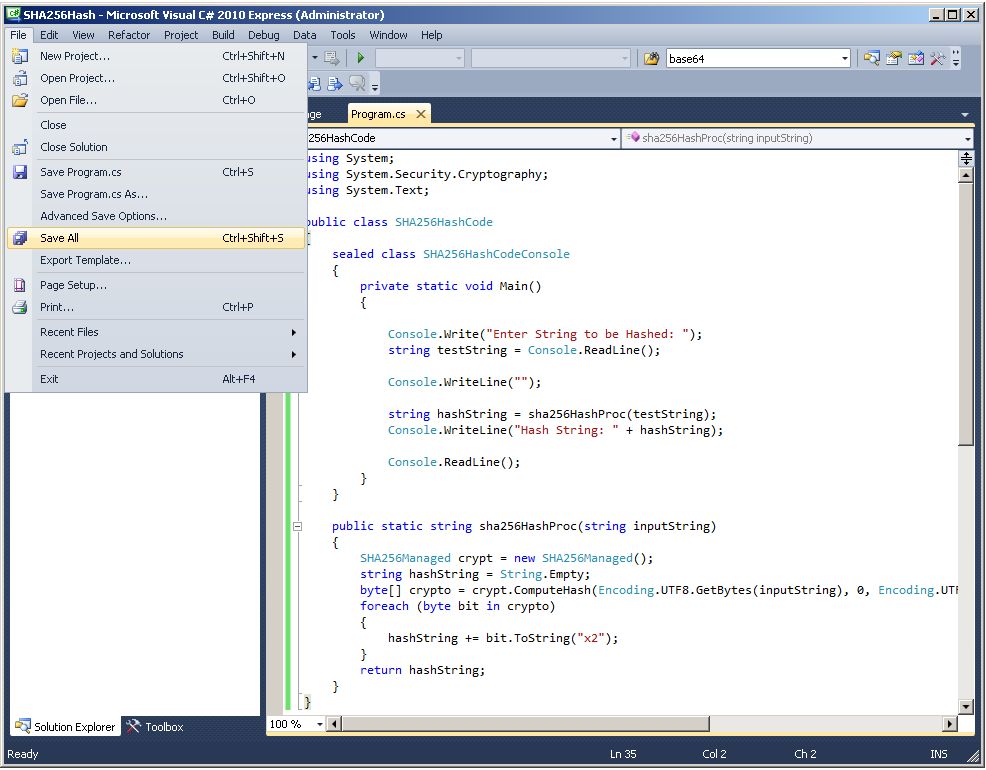Open the sha256HashProc members dropdown
Image resolution: width=986 pixels, height=770 pixels.
pos(967,138)
